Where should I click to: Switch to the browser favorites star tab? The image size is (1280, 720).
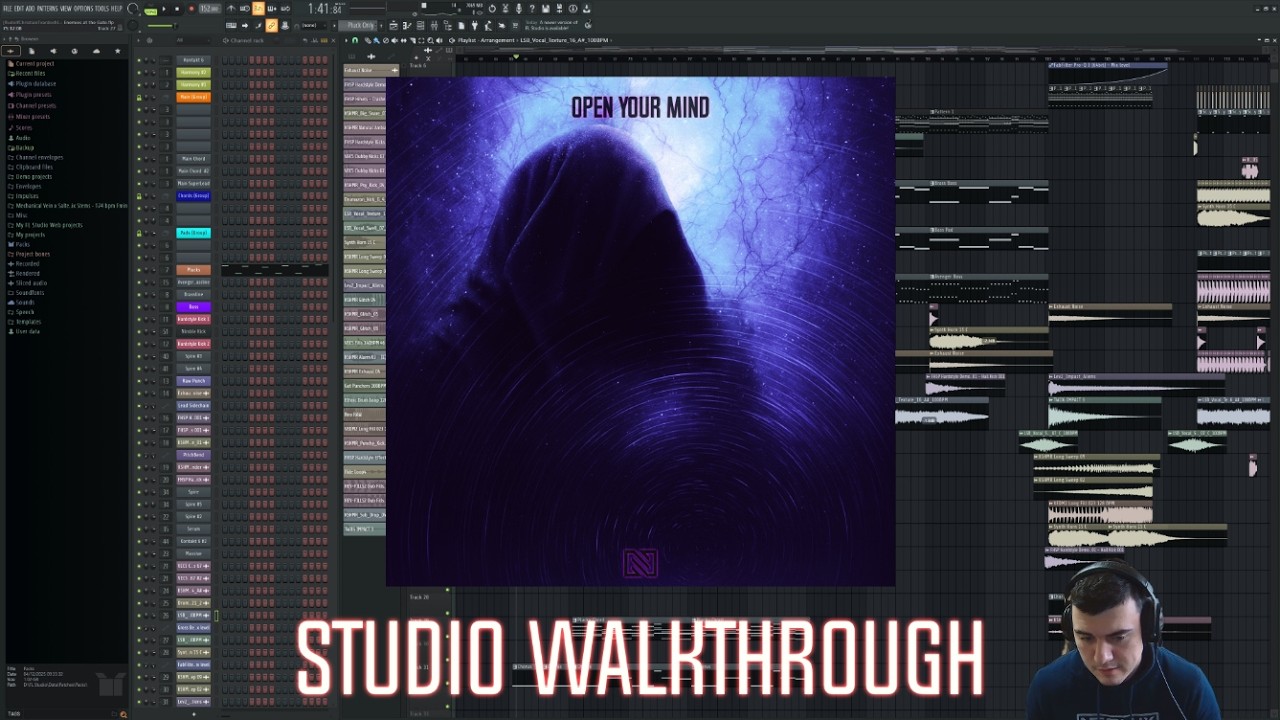[118, 51]
